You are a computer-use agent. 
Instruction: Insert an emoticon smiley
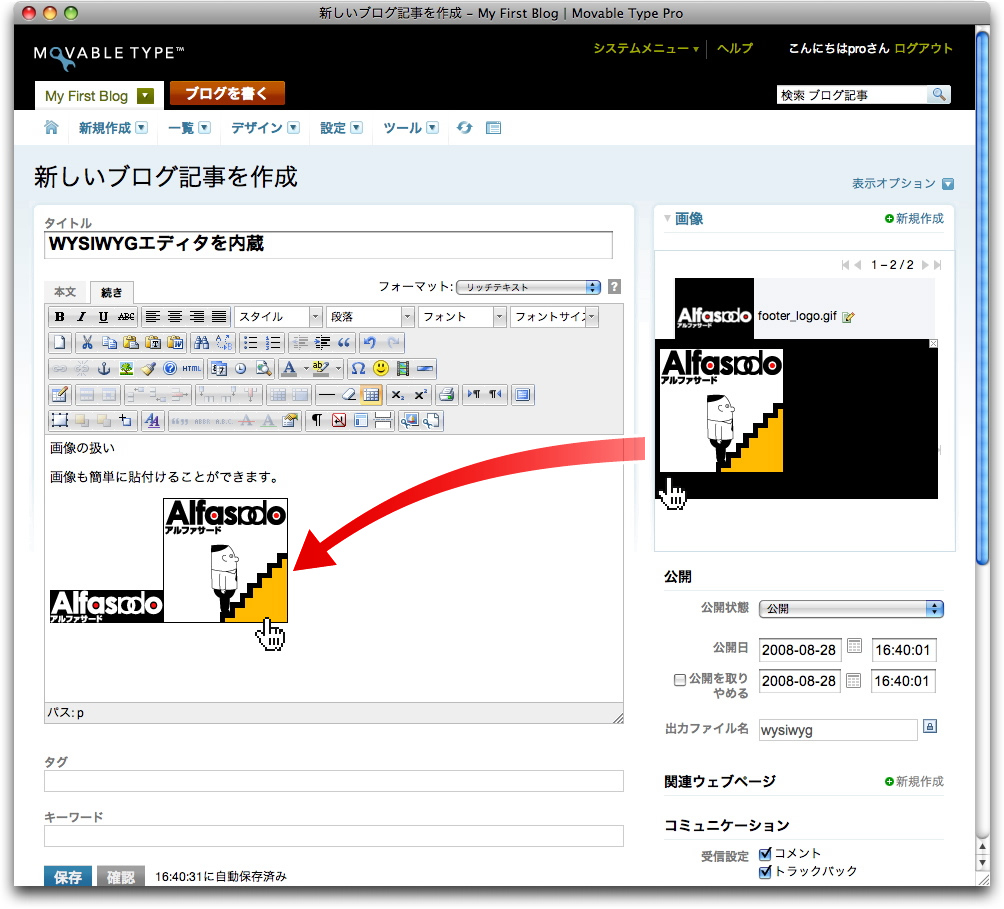tap(381, 369)
